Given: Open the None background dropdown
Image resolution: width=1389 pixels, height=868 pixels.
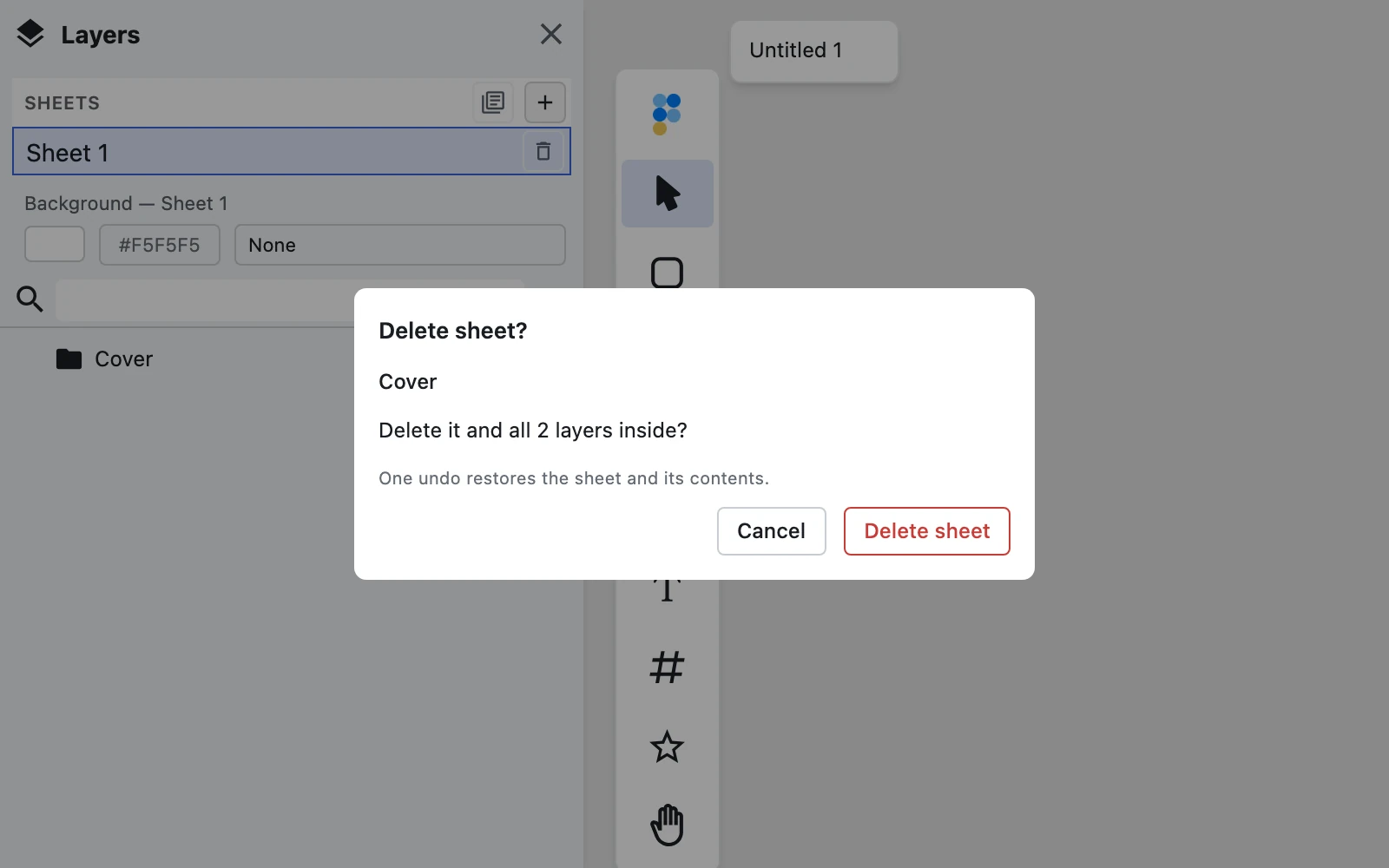Looking at the screenshot, I should point(400,245).
